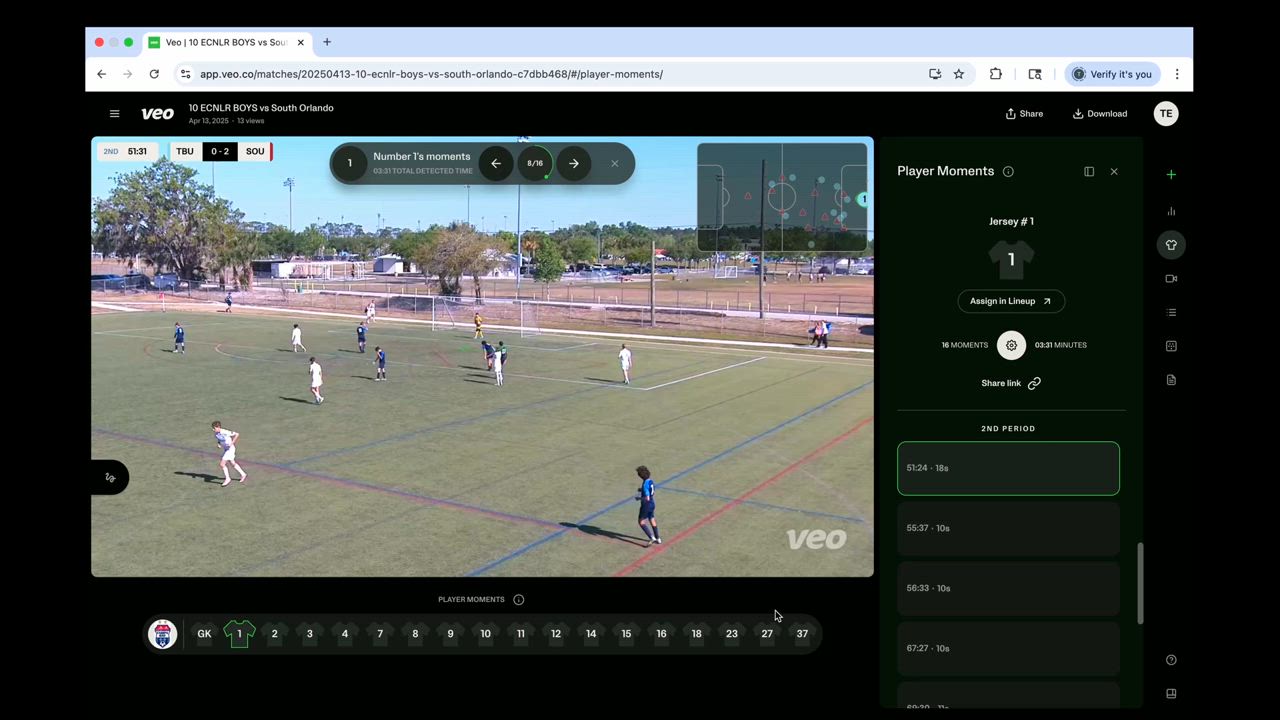This screenshot has width=1280, height=720.
Task: Open the help question mark icon
Action: (x=1171, y=660)
